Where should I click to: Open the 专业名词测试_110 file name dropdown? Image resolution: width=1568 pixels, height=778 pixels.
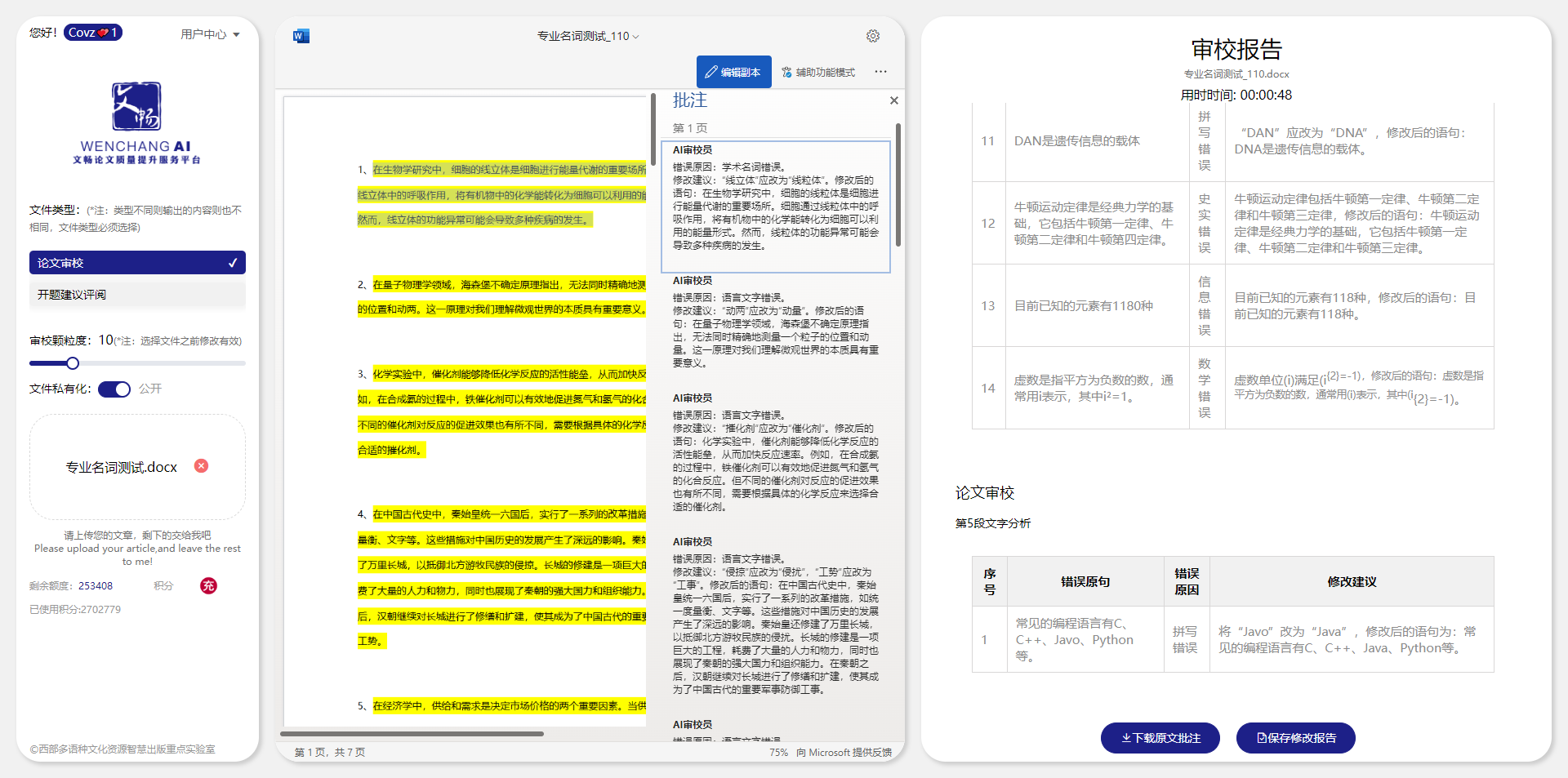pos(587,36)
